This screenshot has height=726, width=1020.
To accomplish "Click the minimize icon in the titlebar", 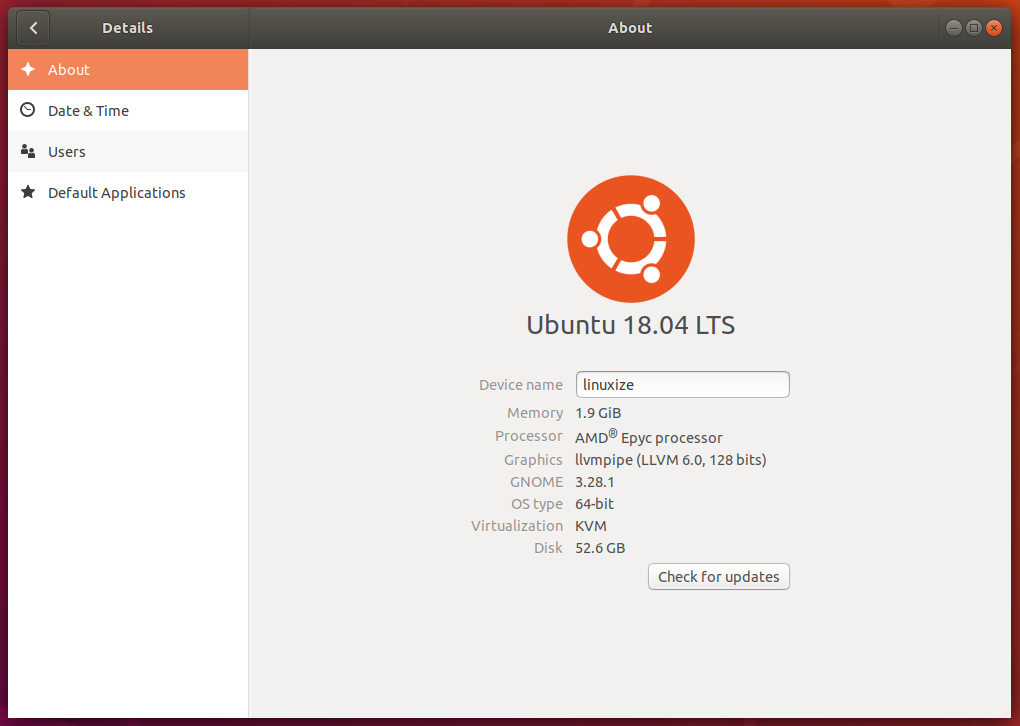I will point(953,27).
